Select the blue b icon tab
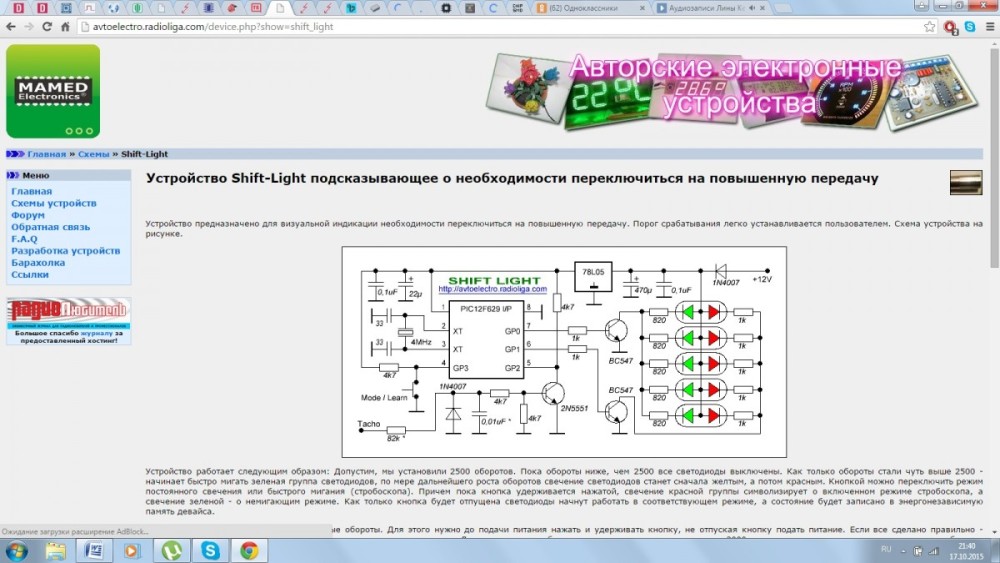The height and width of the screenshot is (563, 1000). (x=351, y=8)
